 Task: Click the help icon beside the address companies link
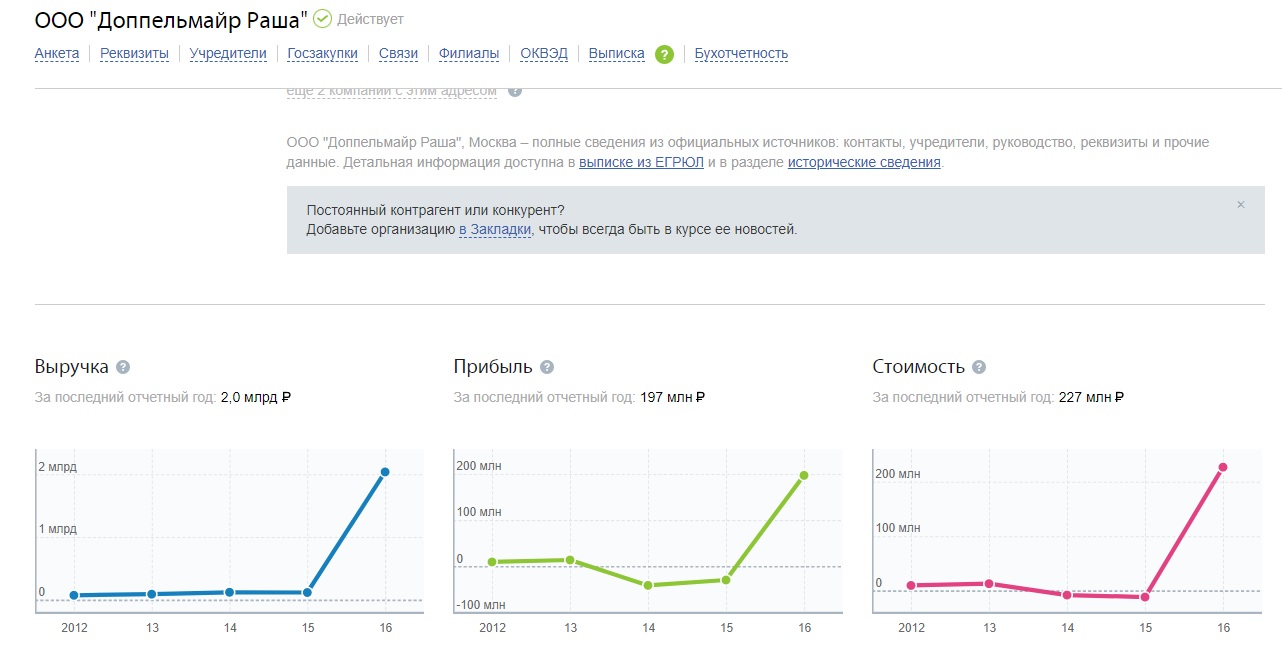point(515,91)
